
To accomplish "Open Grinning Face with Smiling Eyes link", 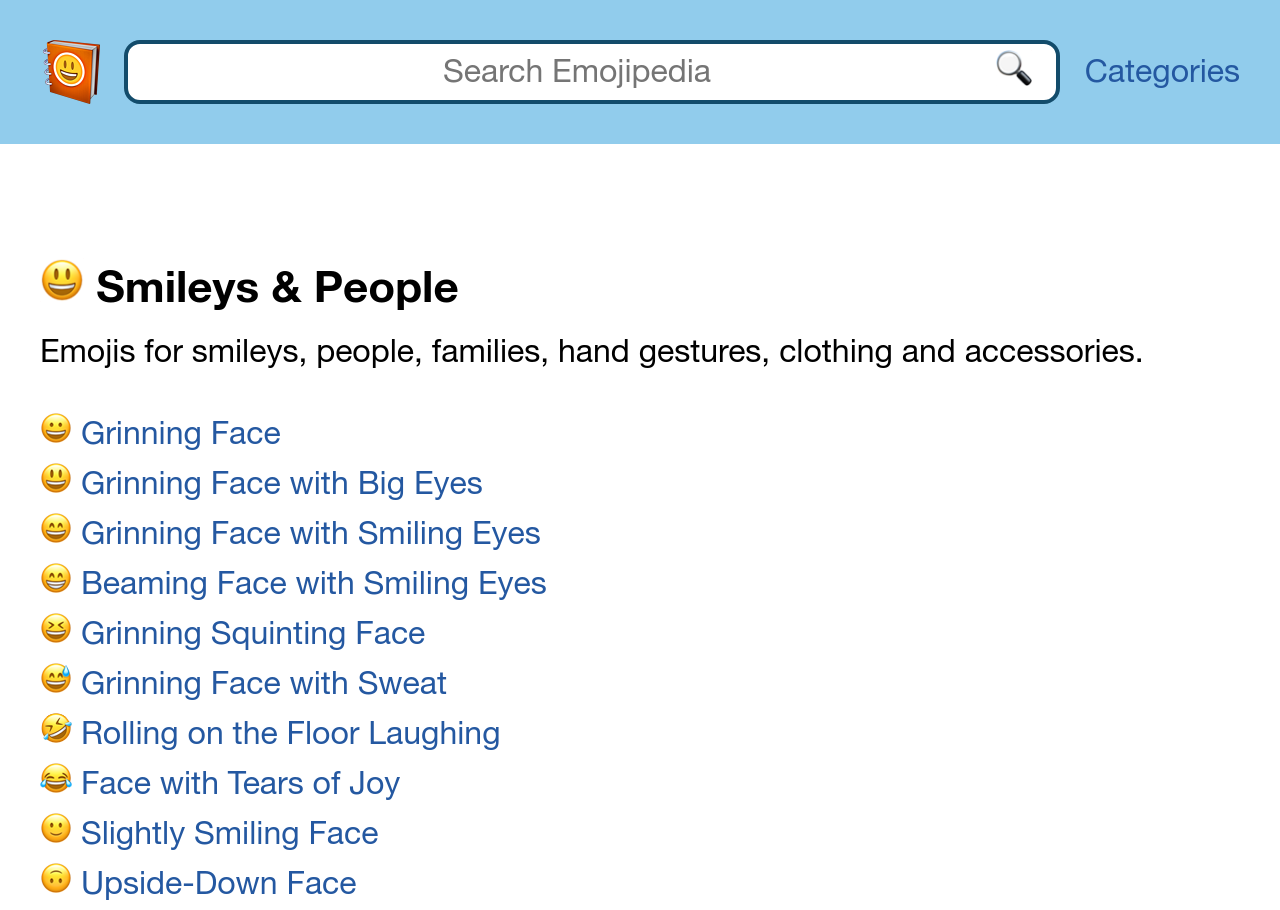I will [311, 533].
